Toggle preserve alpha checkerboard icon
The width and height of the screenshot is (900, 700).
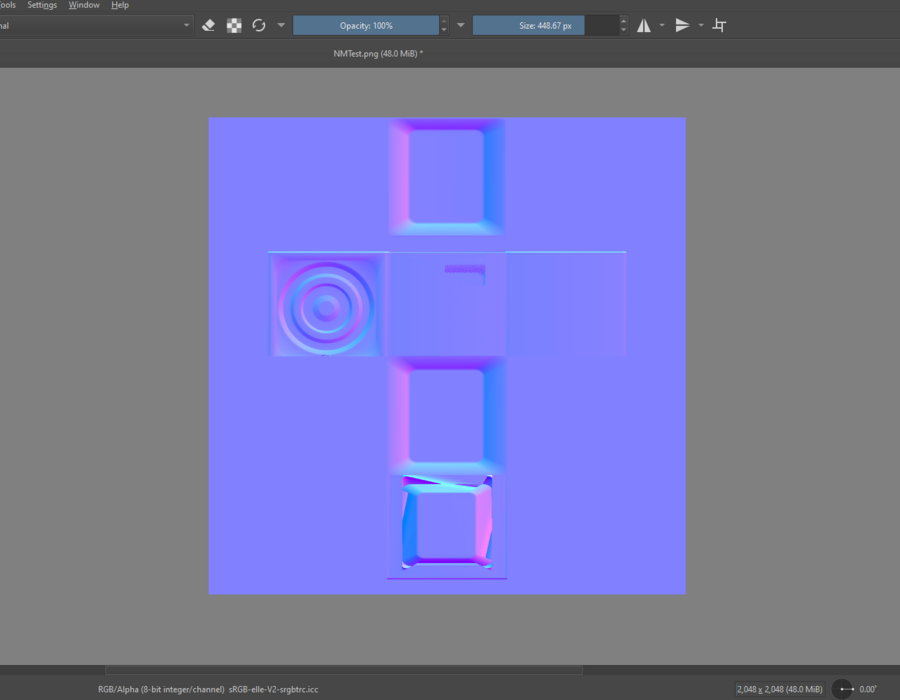coord(234,25)
